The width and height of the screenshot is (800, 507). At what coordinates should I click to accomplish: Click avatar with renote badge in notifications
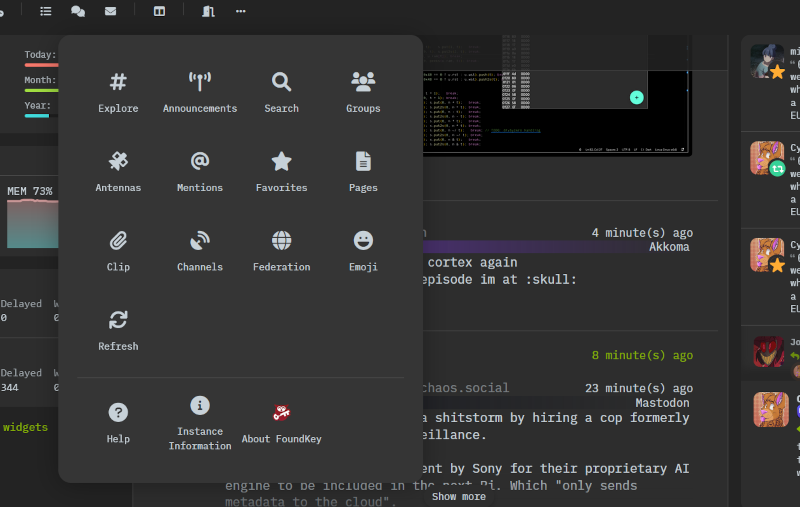pyautogui.click(x=767, y=158)
